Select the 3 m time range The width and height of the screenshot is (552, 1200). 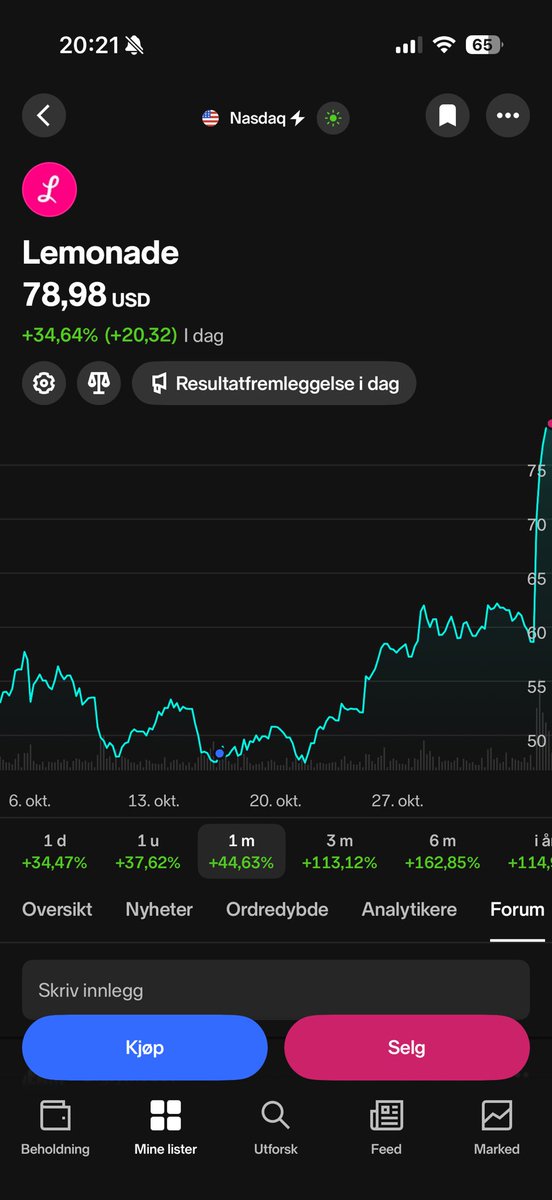340,851
